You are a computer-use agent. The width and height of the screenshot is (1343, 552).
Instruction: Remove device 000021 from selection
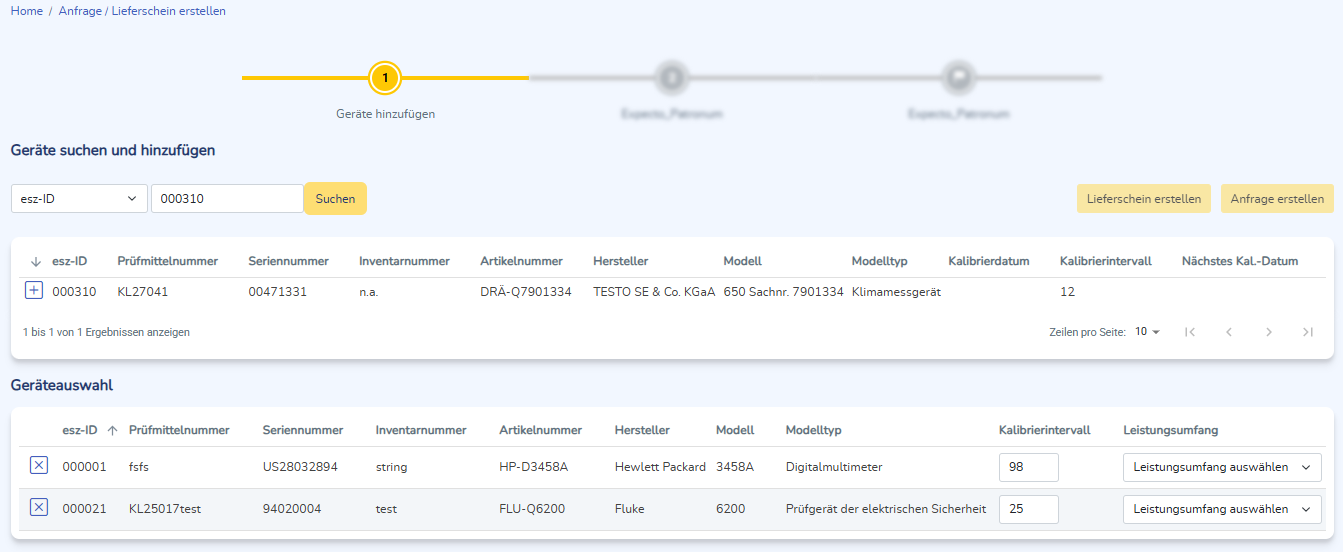click(38, 508)
